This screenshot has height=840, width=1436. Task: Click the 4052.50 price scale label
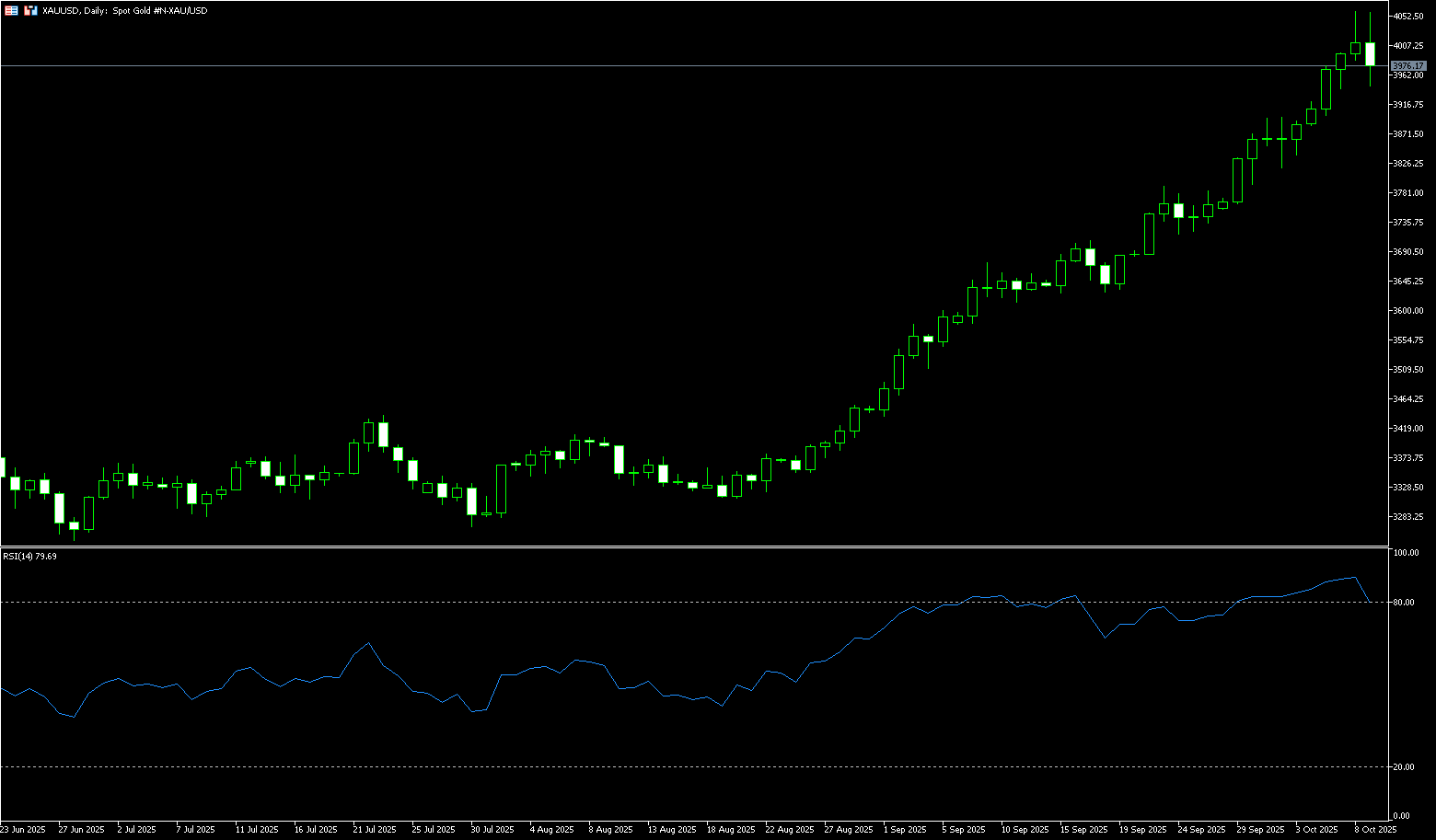(1408, 17)
